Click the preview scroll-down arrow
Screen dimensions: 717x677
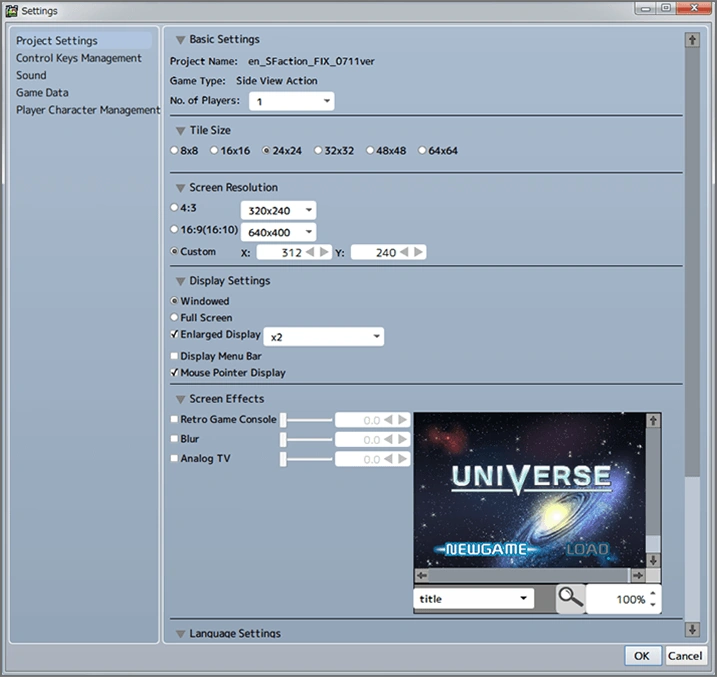653,560
